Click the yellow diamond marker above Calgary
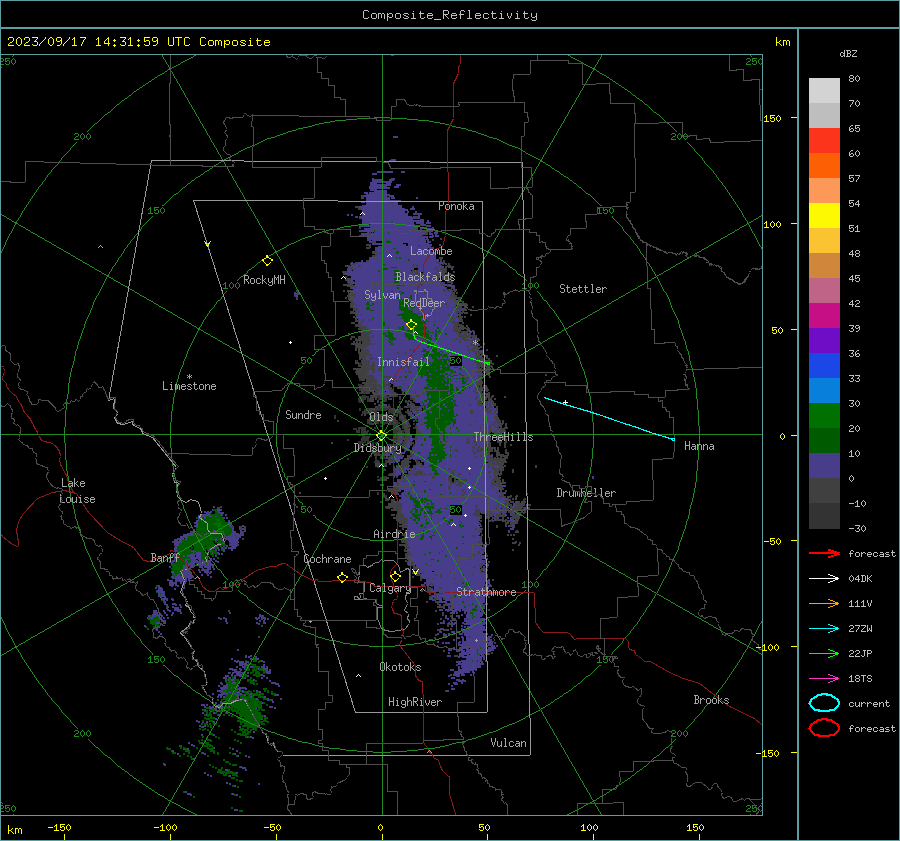Image resolution: width=900 pixels, height=841 pixels. coord(395,576)
